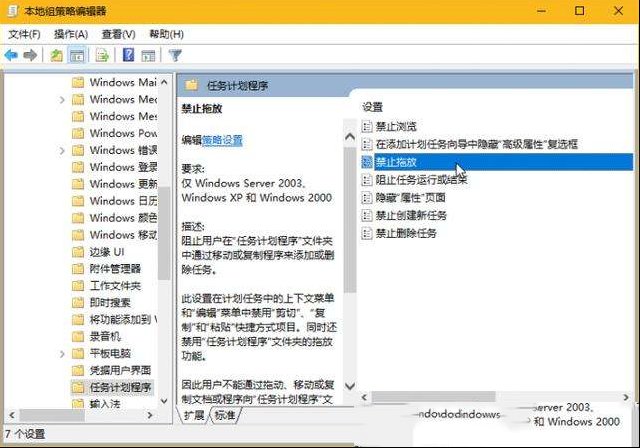
Task: Expand the Windows Media tree node
Action: [62, 100]
